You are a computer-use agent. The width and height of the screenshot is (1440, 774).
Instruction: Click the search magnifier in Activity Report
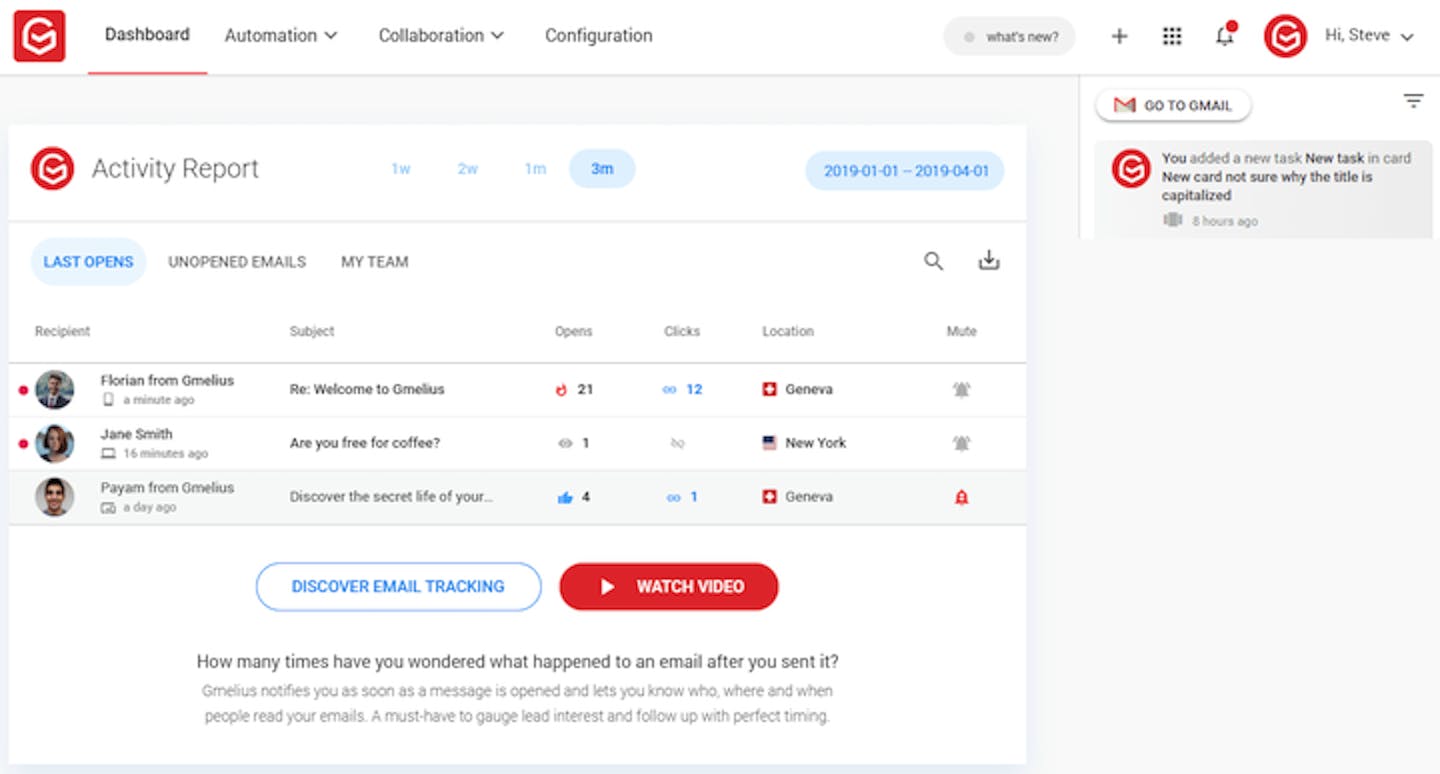[933, 262]
